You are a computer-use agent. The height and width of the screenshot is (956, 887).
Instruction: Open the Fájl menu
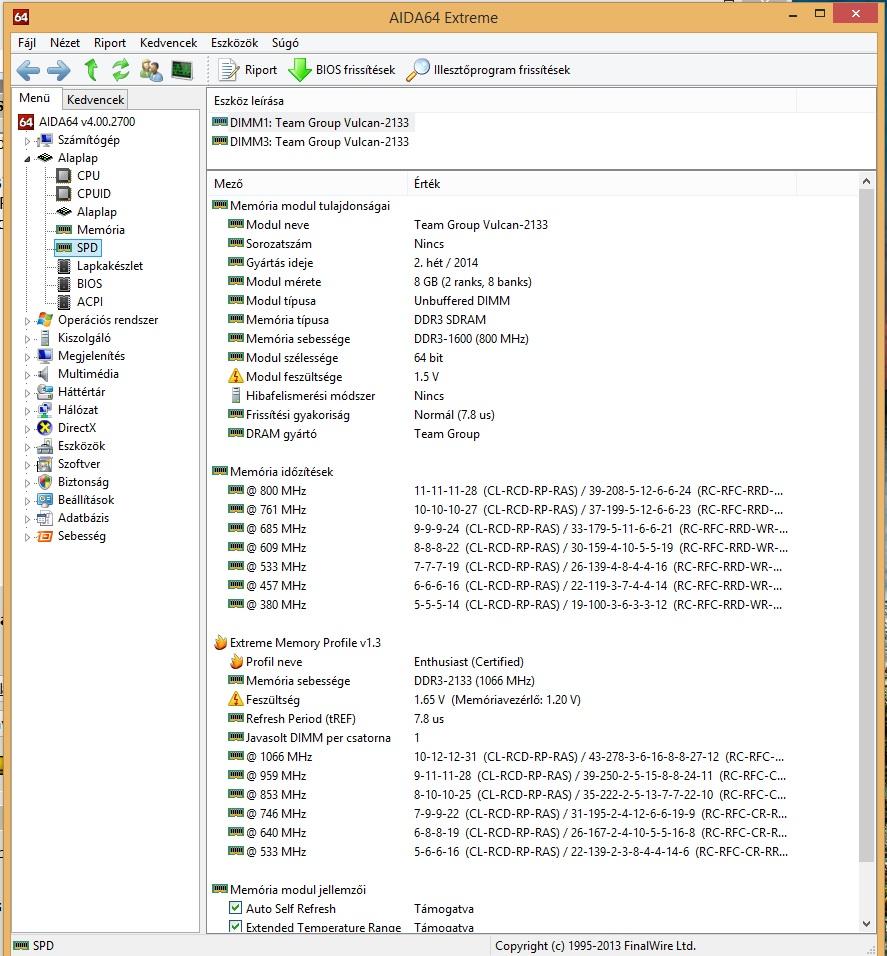click(x=27, y=43)
